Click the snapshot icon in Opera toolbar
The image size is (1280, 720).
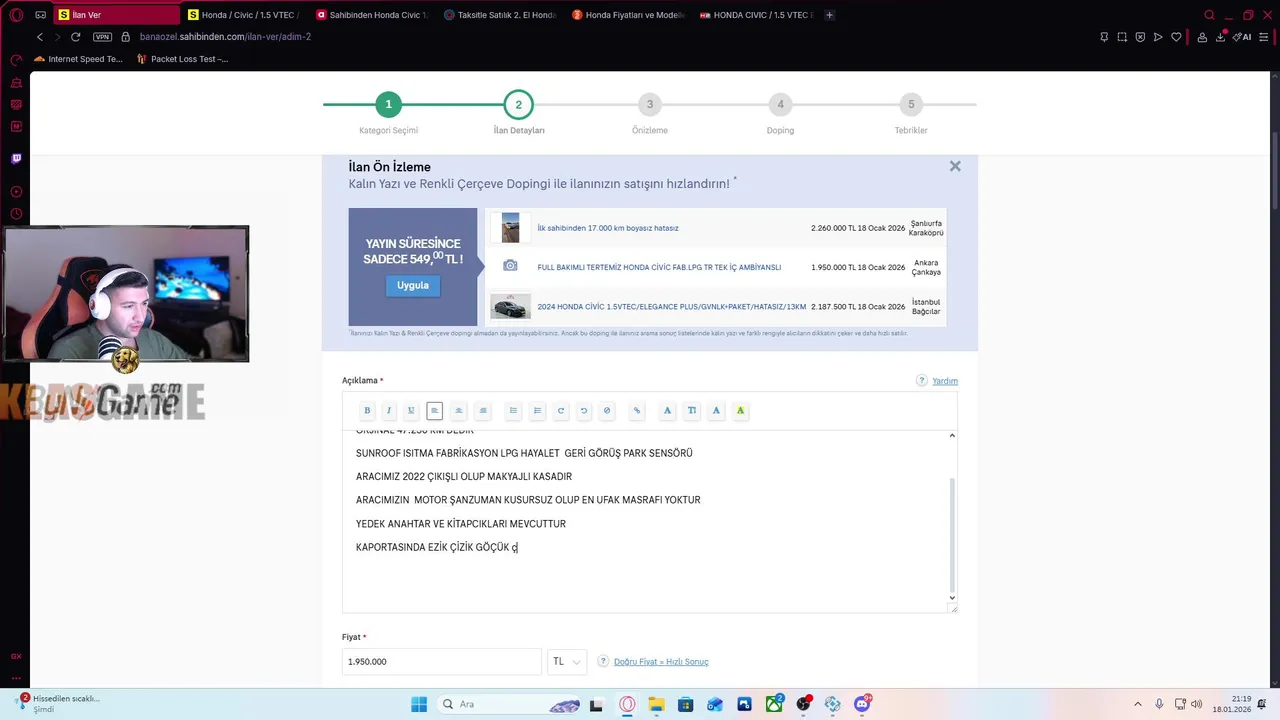coord(1122,37)
